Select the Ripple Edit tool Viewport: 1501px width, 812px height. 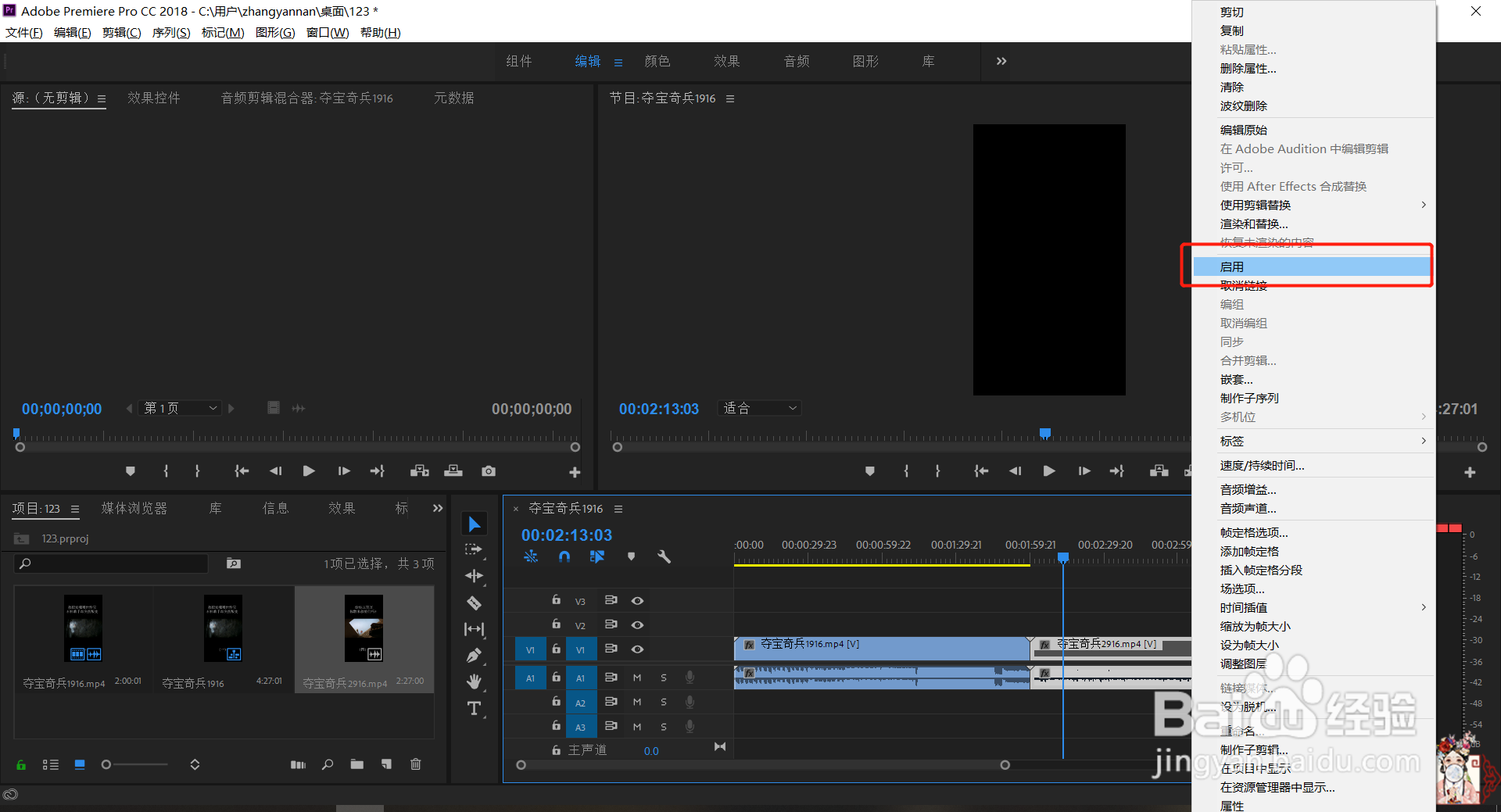[x=474, y=576]
